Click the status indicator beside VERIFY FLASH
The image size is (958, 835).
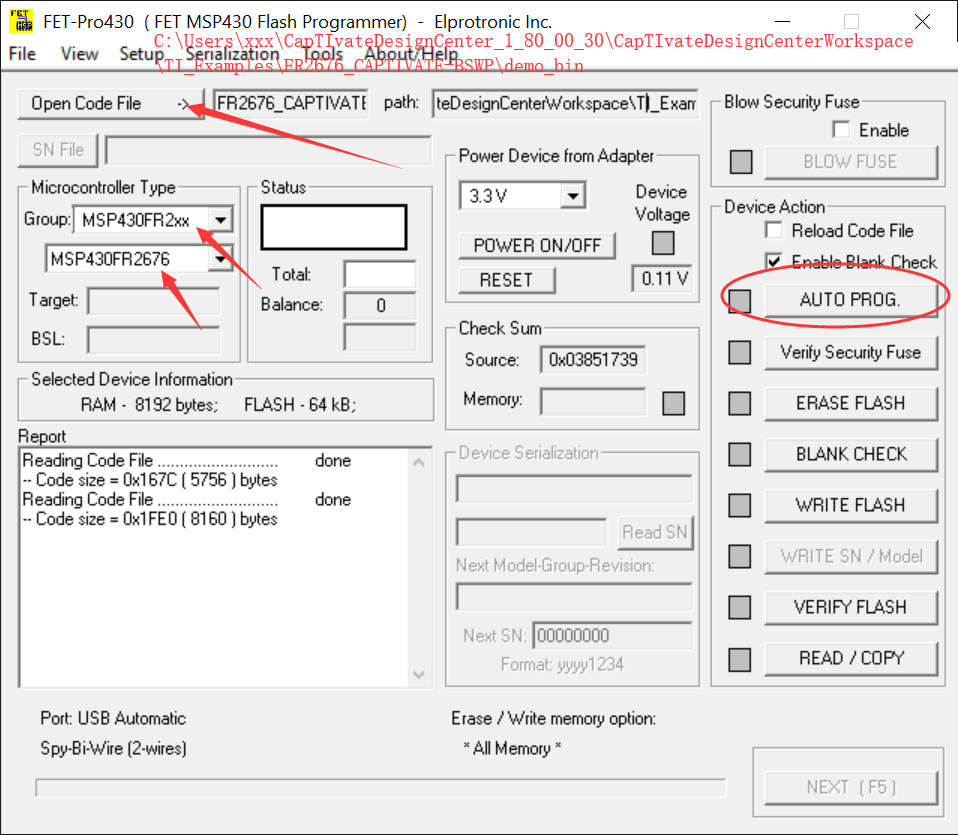[x=740, y=608]
